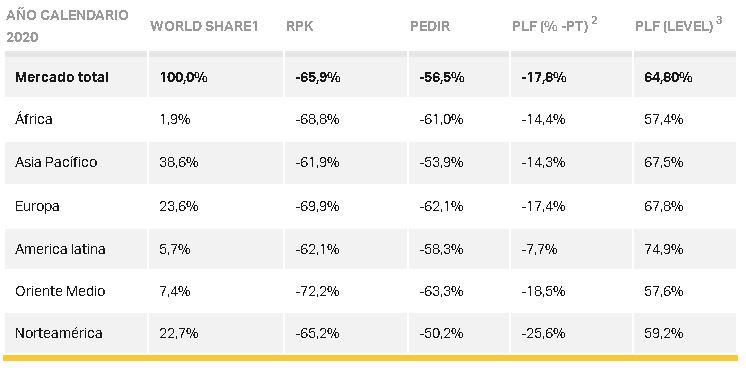Click the Oriente Medio row label
Viewport: 746px width, 377px height.
click(60, 291)
